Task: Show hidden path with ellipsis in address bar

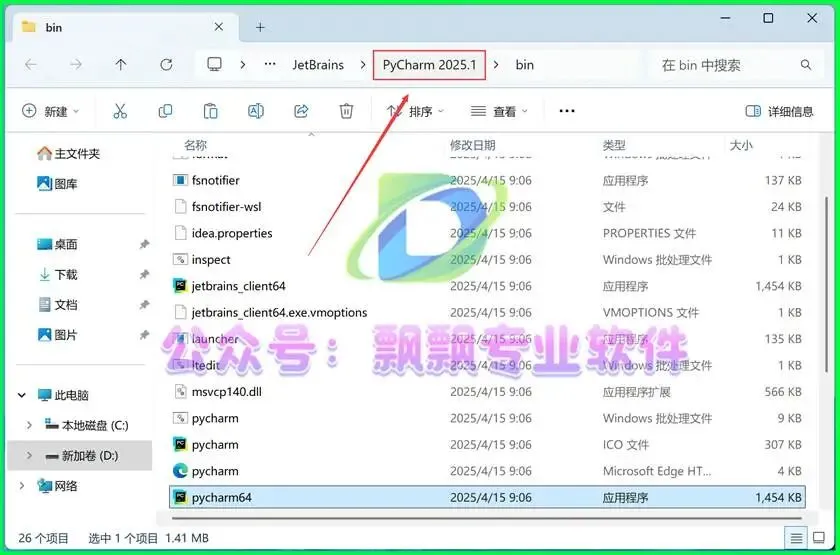Action: (x=270, y=65)
